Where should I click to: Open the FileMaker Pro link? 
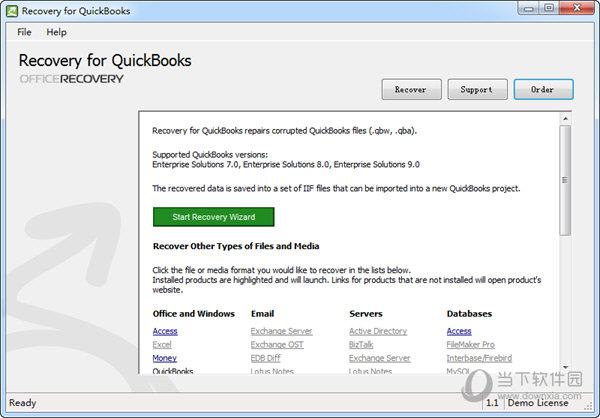pos(471,345)
